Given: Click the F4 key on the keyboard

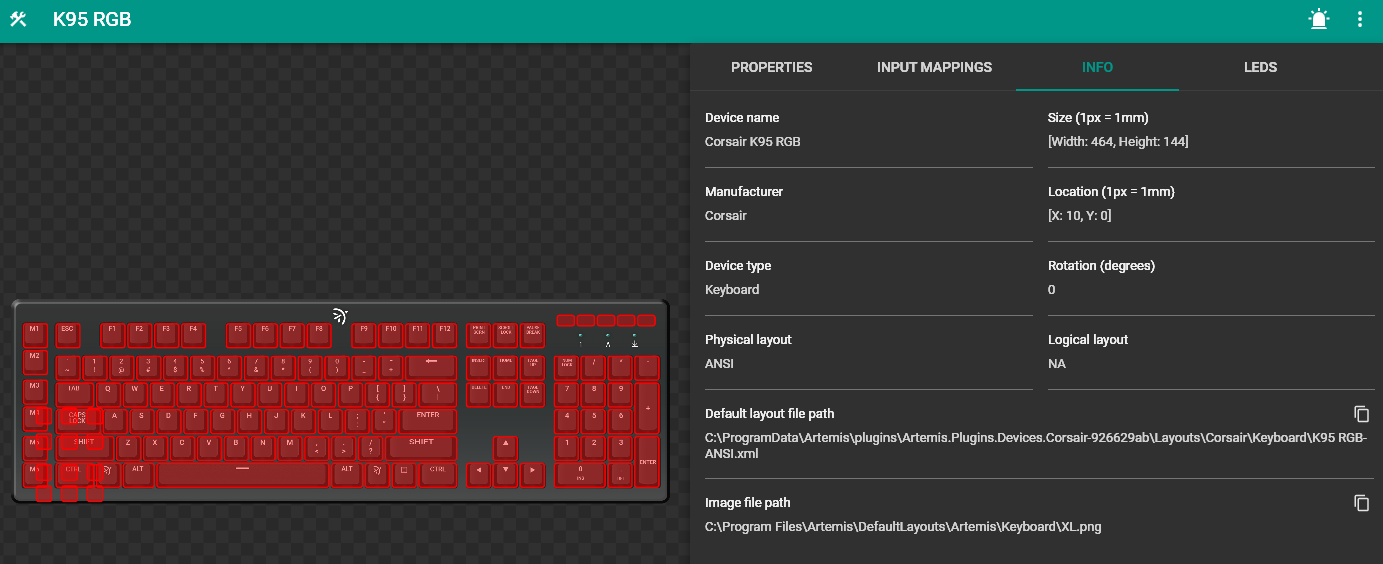Looking at the screenshot, I should 193,334.
